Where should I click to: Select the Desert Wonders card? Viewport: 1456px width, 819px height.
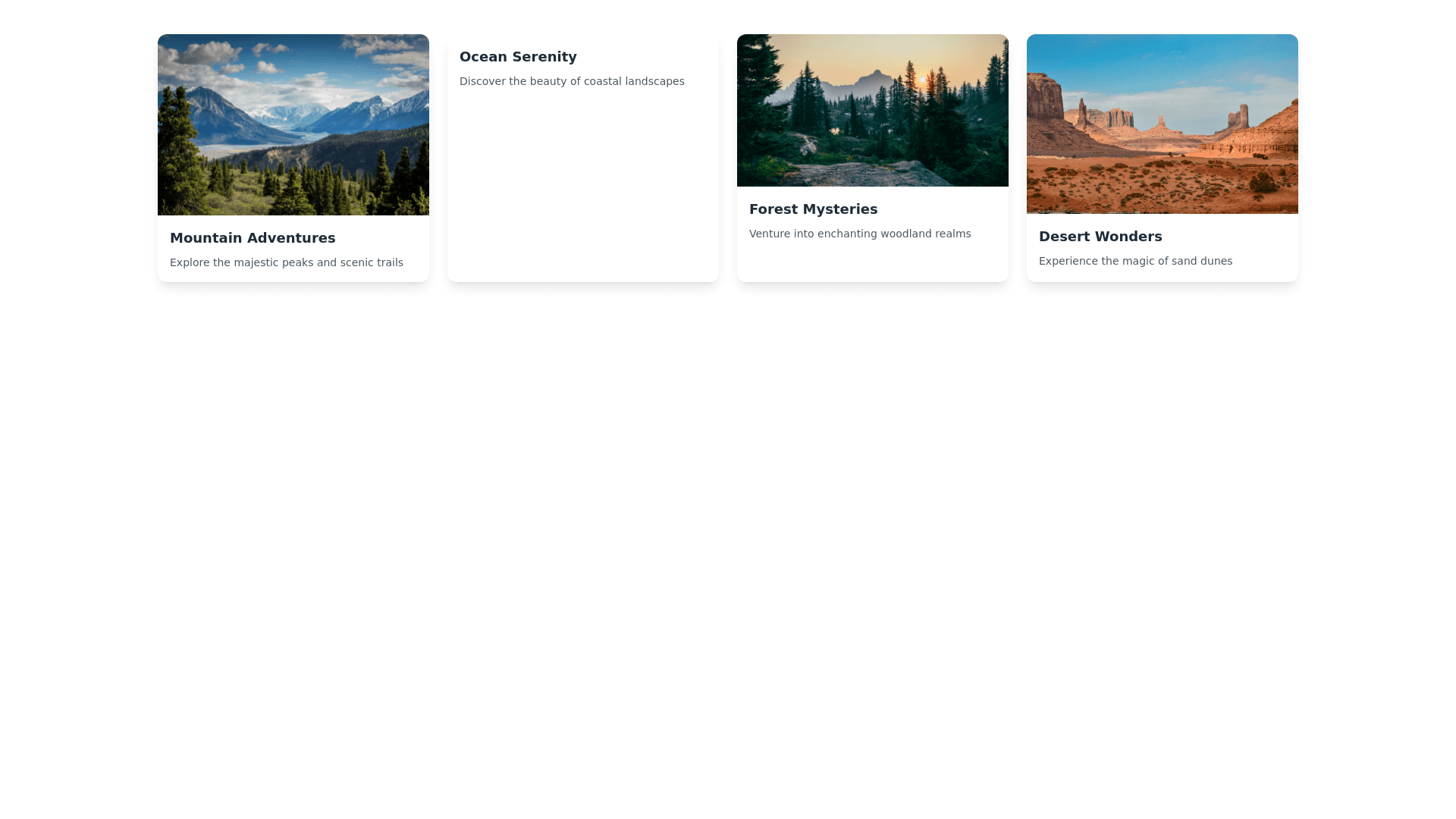point(1162,158)
